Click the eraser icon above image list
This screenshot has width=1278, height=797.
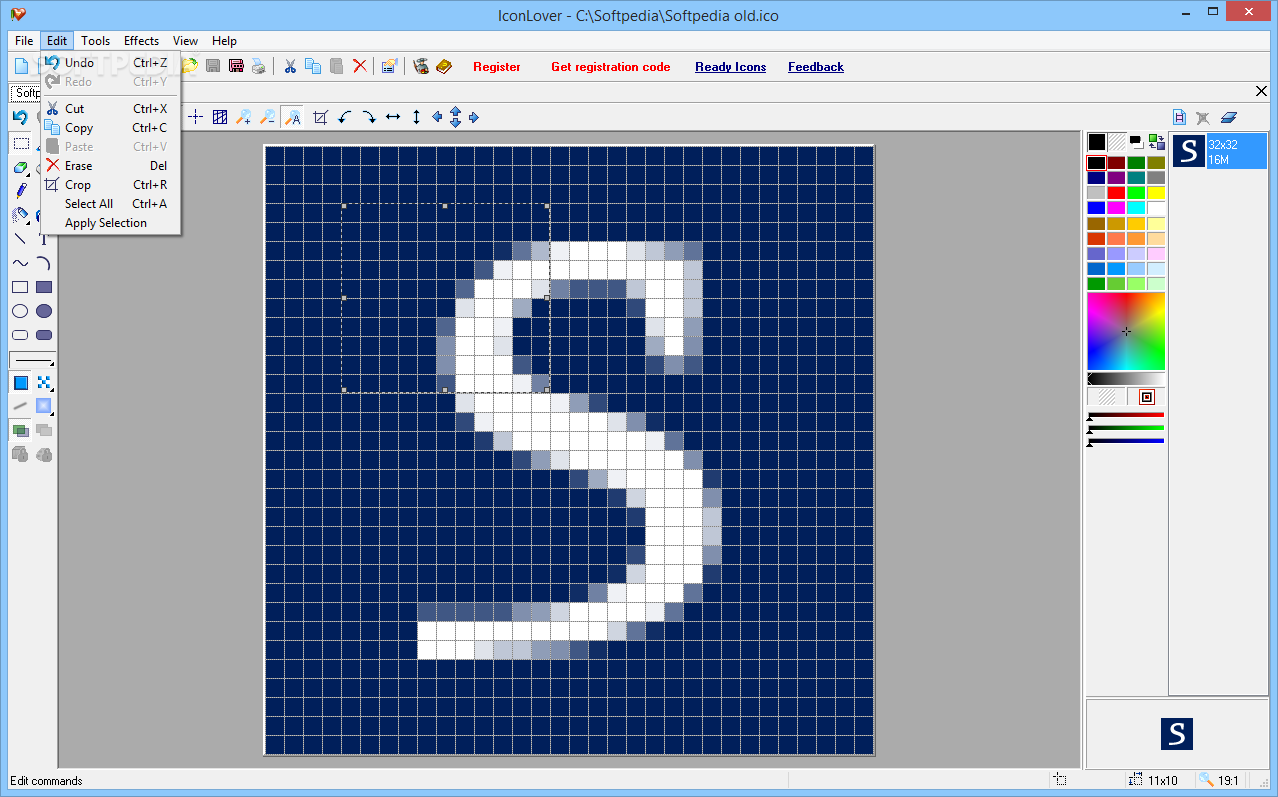pyautogui.click(x=1229, y=118)
